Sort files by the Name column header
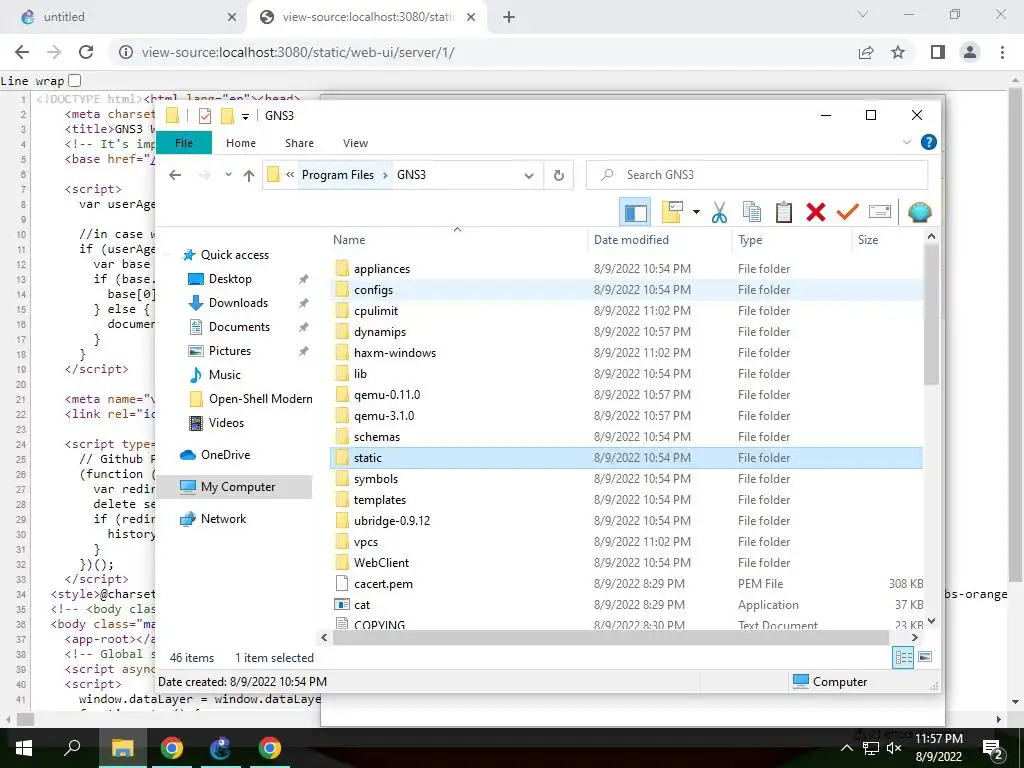The image size is (1024, 768). [457, 240]
